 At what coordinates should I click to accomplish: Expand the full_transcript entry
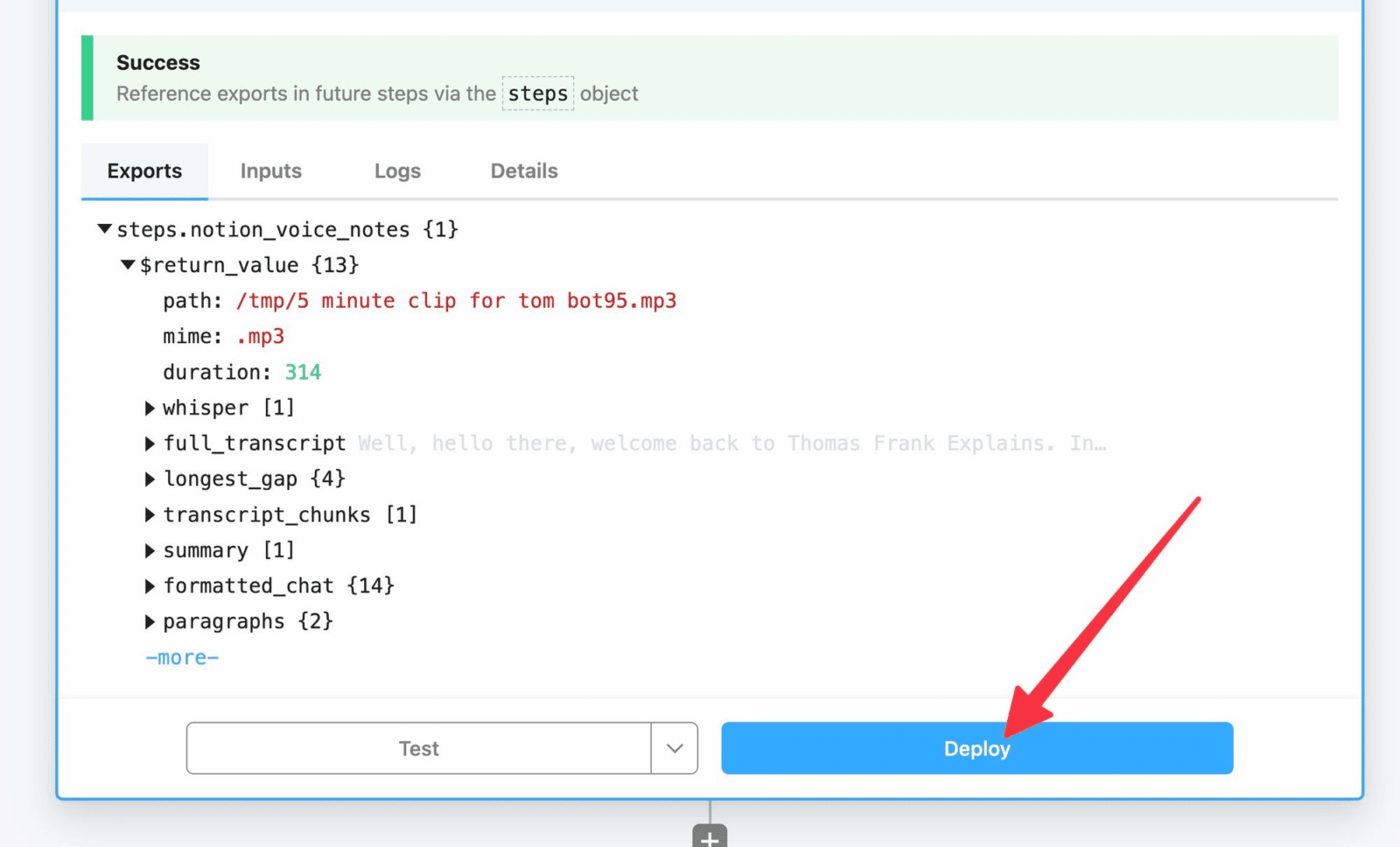coord(150,443)
